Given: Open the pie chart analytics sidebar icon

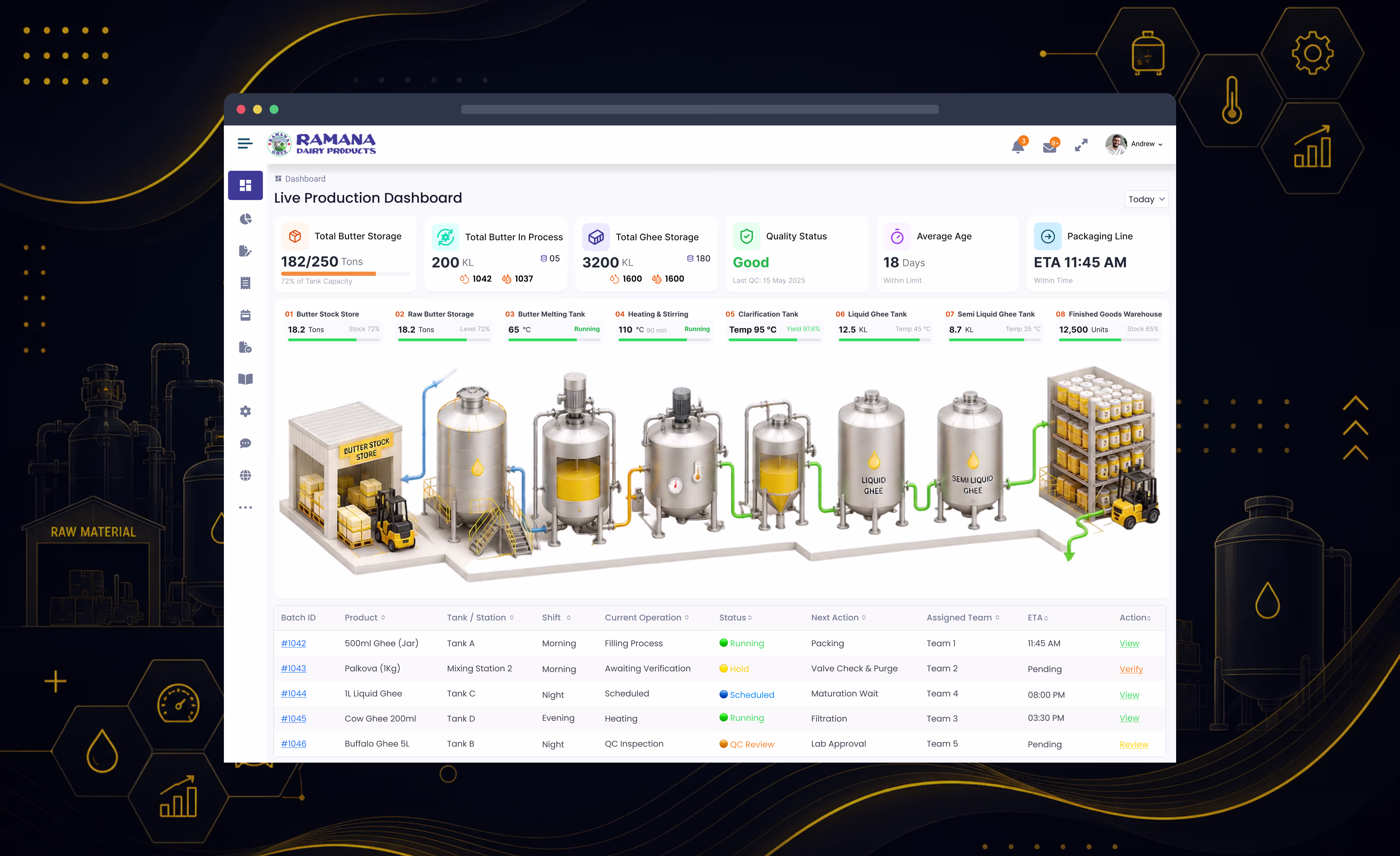Looking at the screenshot, I should 245,219.
